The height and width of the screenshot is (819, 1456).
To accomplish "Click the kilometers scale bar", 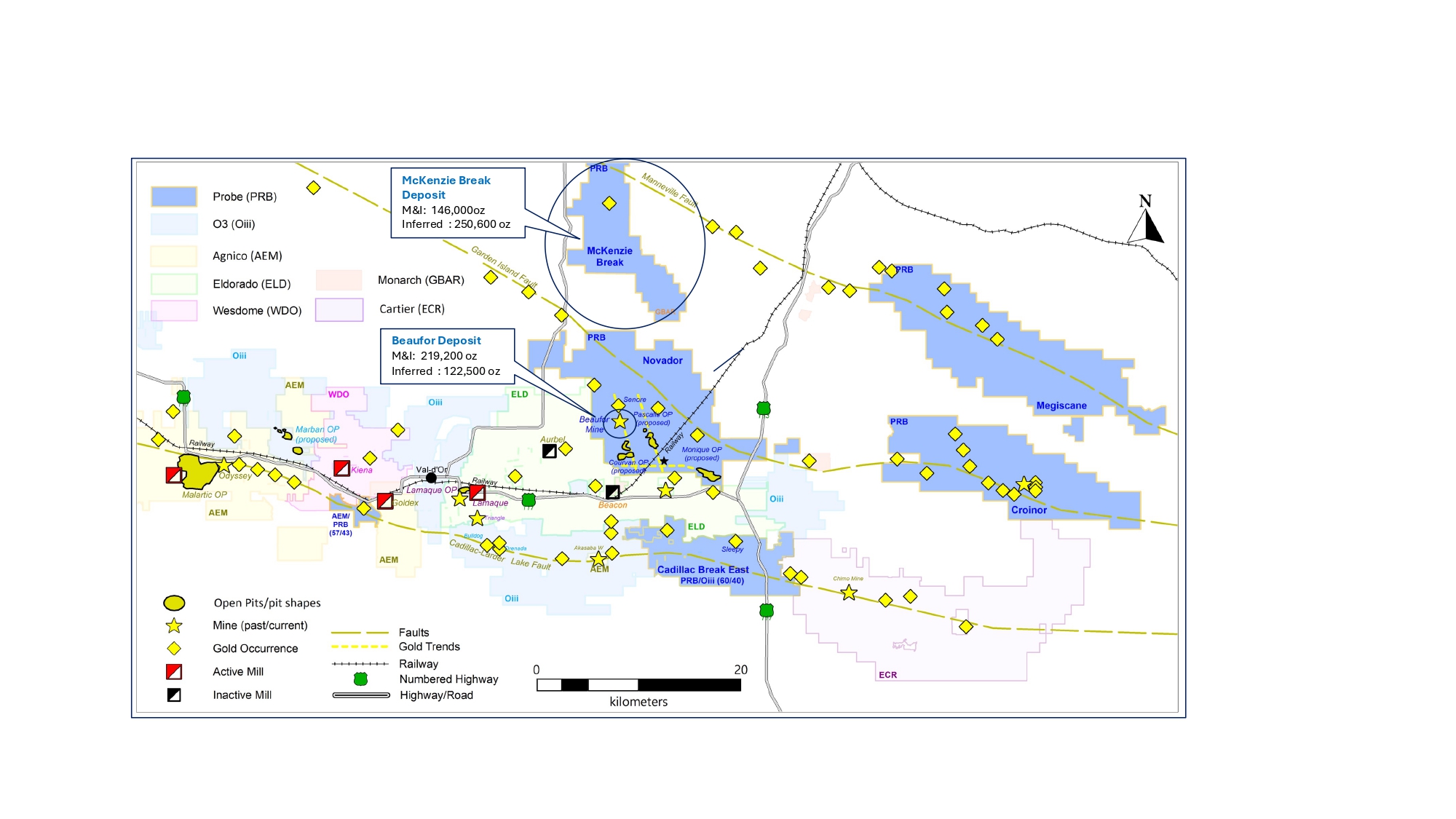I will pos(638,685).
